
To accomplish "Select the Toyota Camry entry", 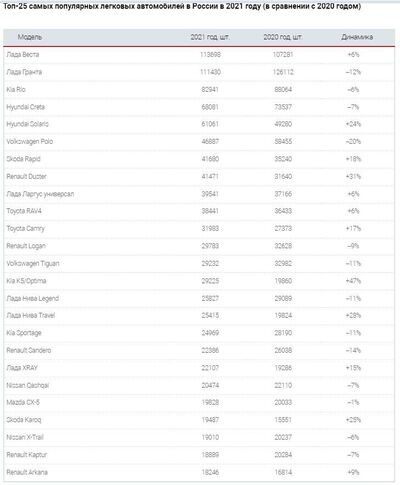I will 25,228.
